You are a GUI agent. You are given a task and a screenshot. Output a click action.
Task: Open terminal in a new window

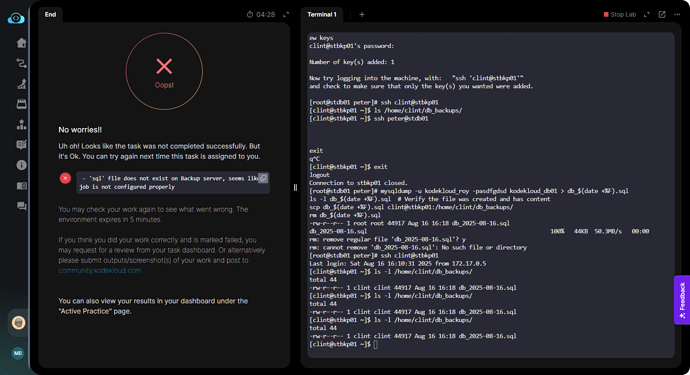tap(662, 15)
